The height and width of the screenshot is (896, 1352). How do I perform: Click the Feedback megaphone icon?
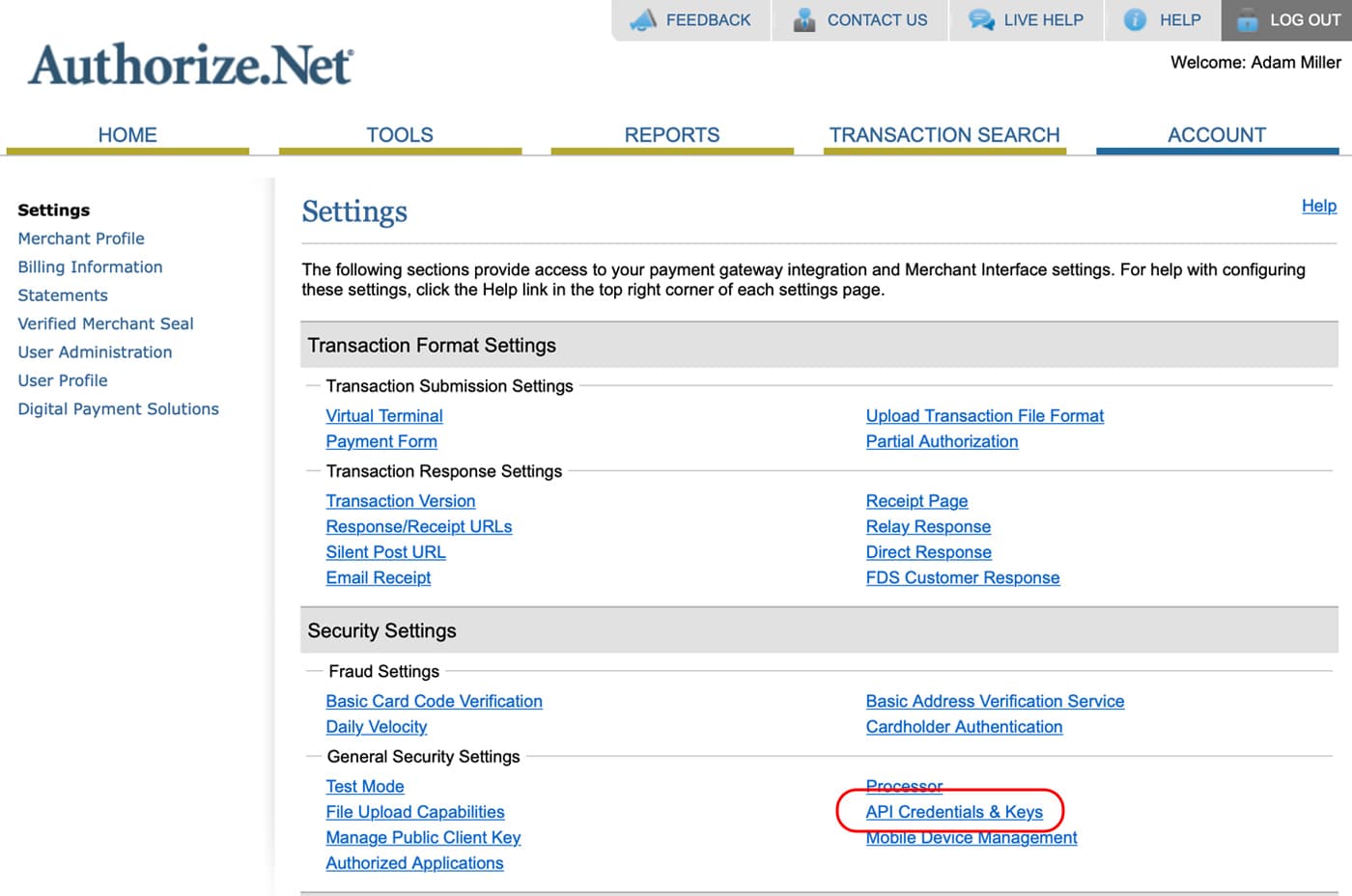coord(643,19)
